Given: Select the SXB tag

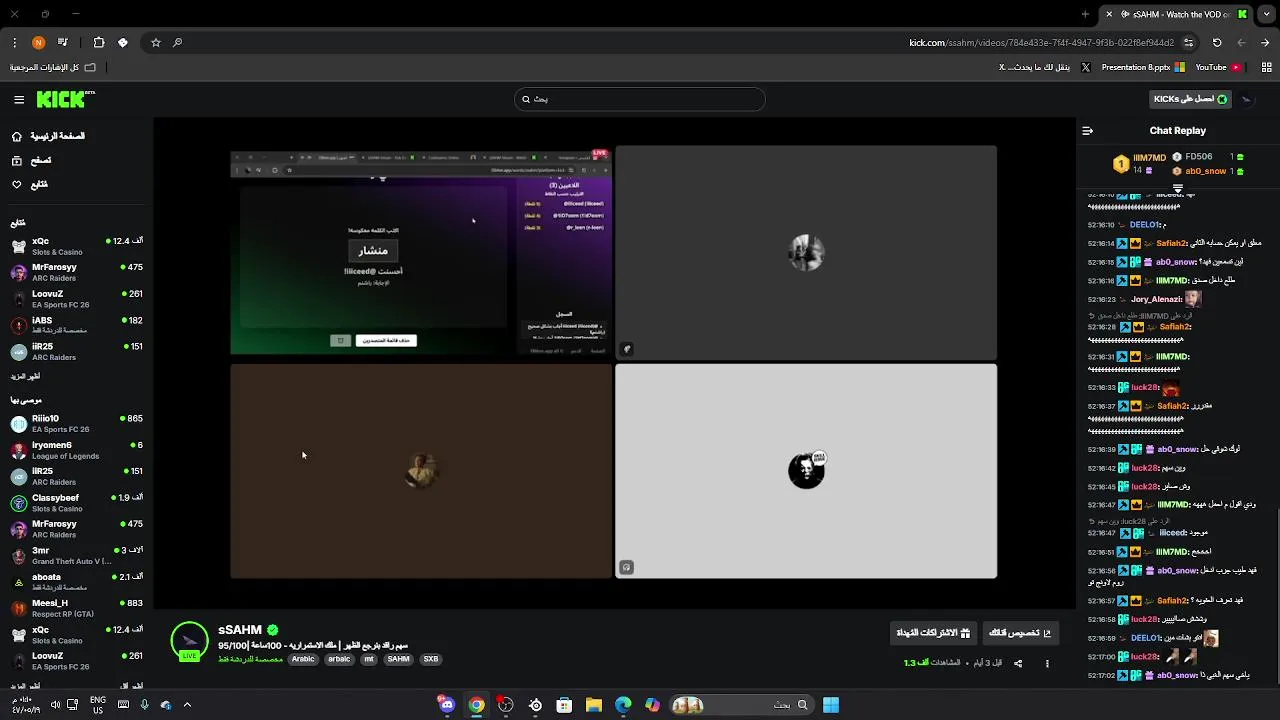Looking at the screenshot, I should pos(431,660).
